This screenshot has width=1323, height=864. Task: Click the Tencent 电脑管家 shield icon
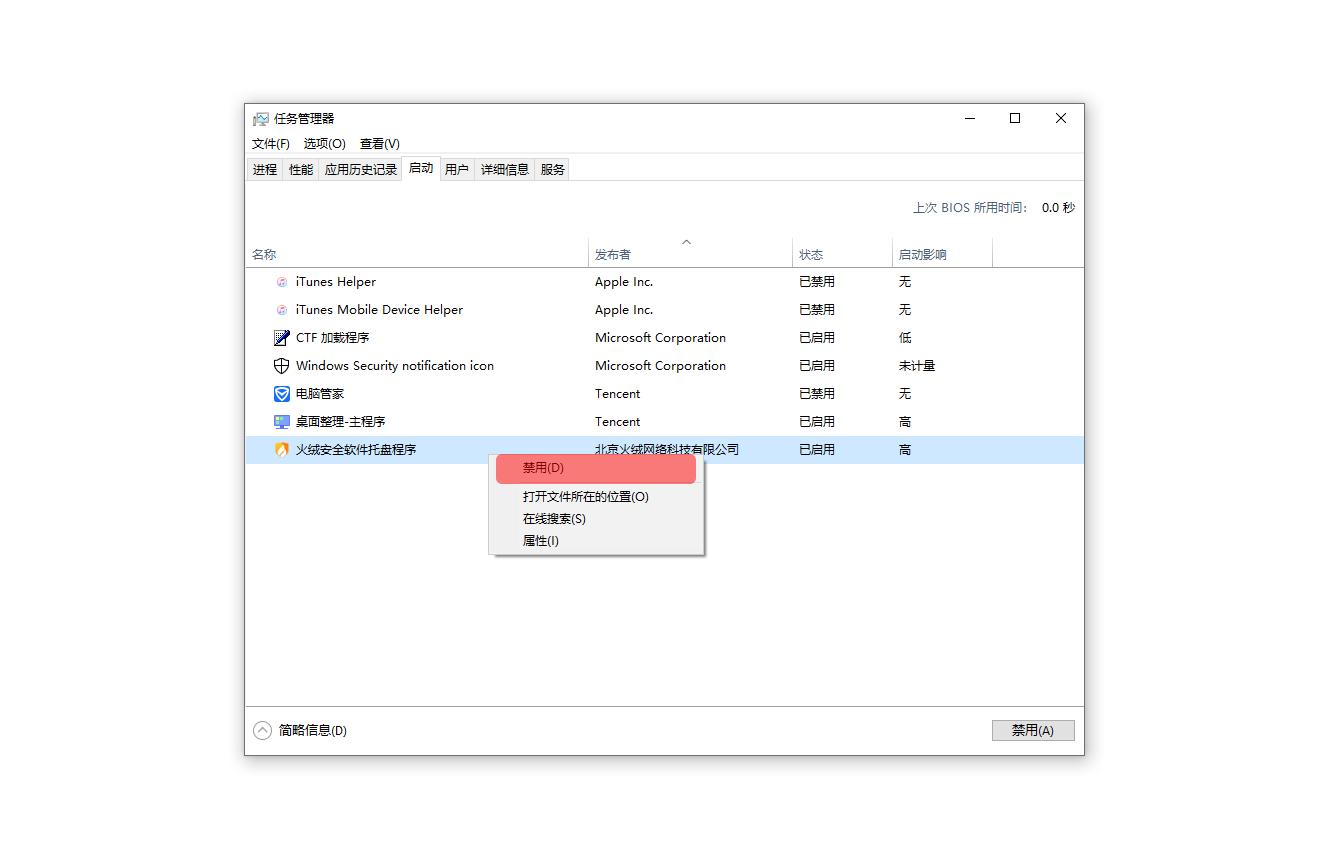(x=281, y=394)
